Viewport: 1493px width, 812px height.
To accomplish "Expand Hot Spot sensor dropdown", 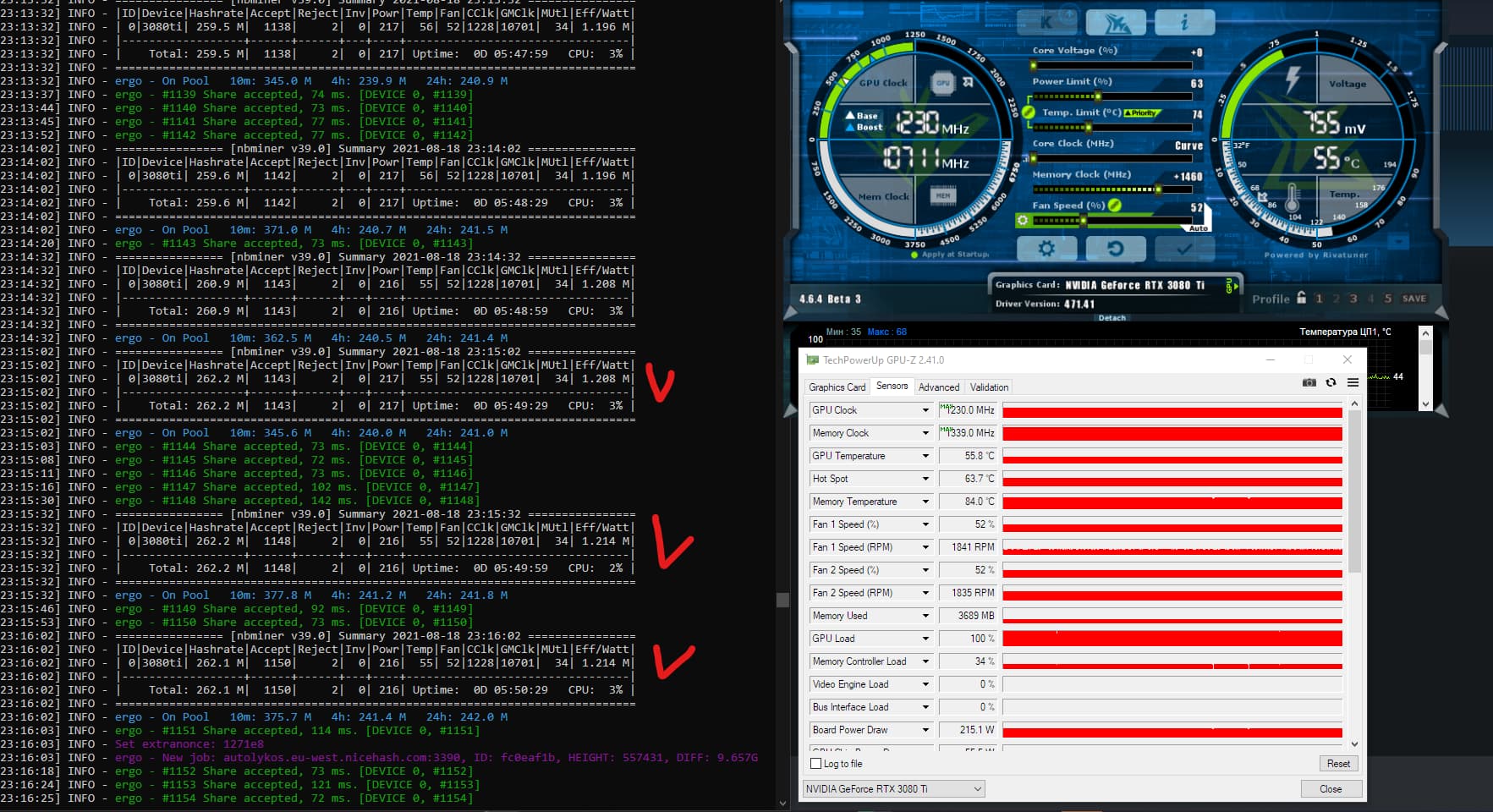I will tap(925, 479).
